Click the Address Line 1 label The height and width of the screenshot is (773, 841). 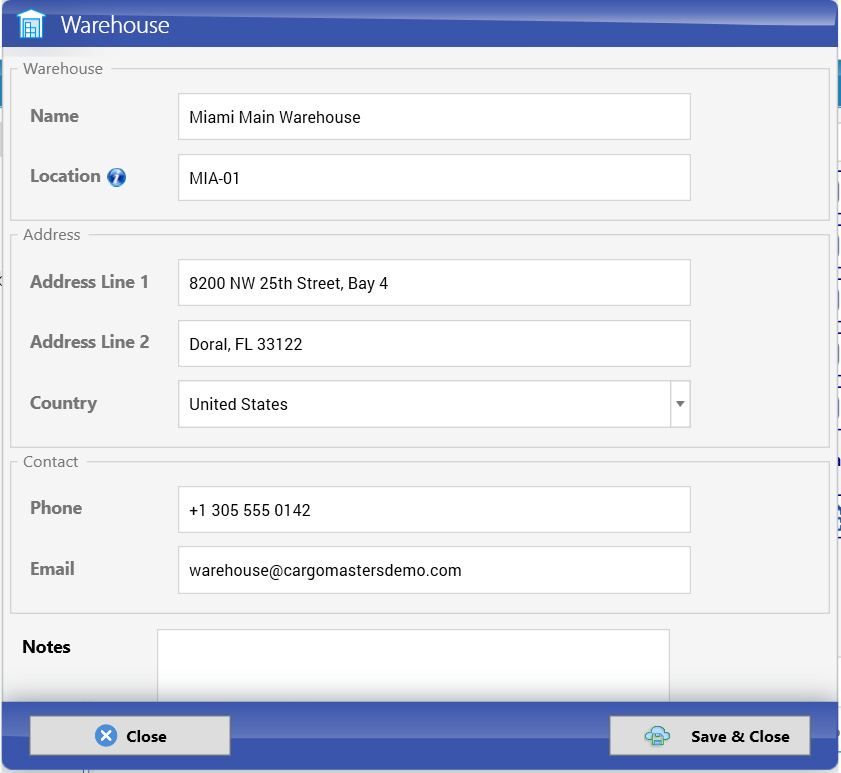[x=89, y=282]
